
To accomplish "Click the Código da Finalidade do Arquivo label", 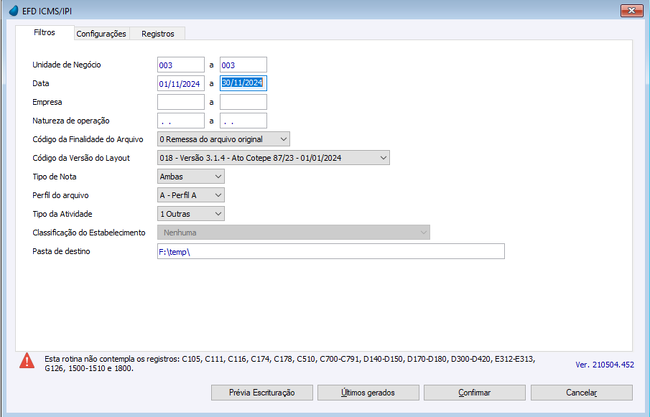I will tap(88, 139).
